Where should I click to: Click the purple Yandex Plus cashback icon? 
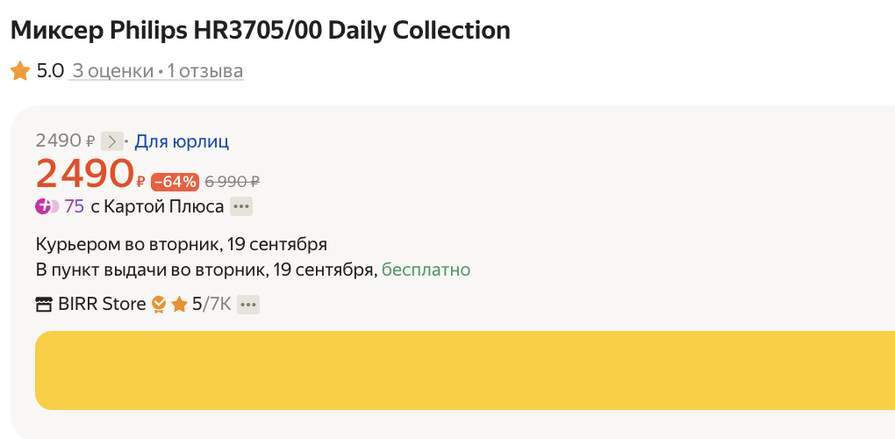[x=46, y=207]
